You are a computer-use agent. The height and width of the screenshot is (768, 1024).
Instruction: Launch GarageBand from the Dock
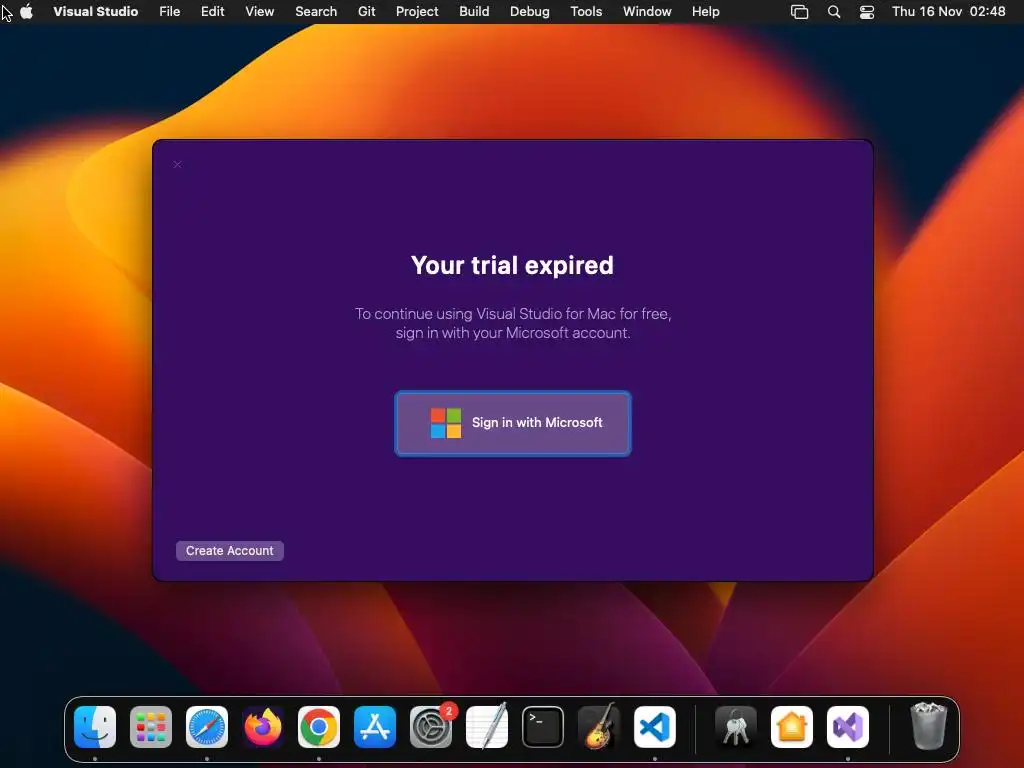[x=599, y=727]
